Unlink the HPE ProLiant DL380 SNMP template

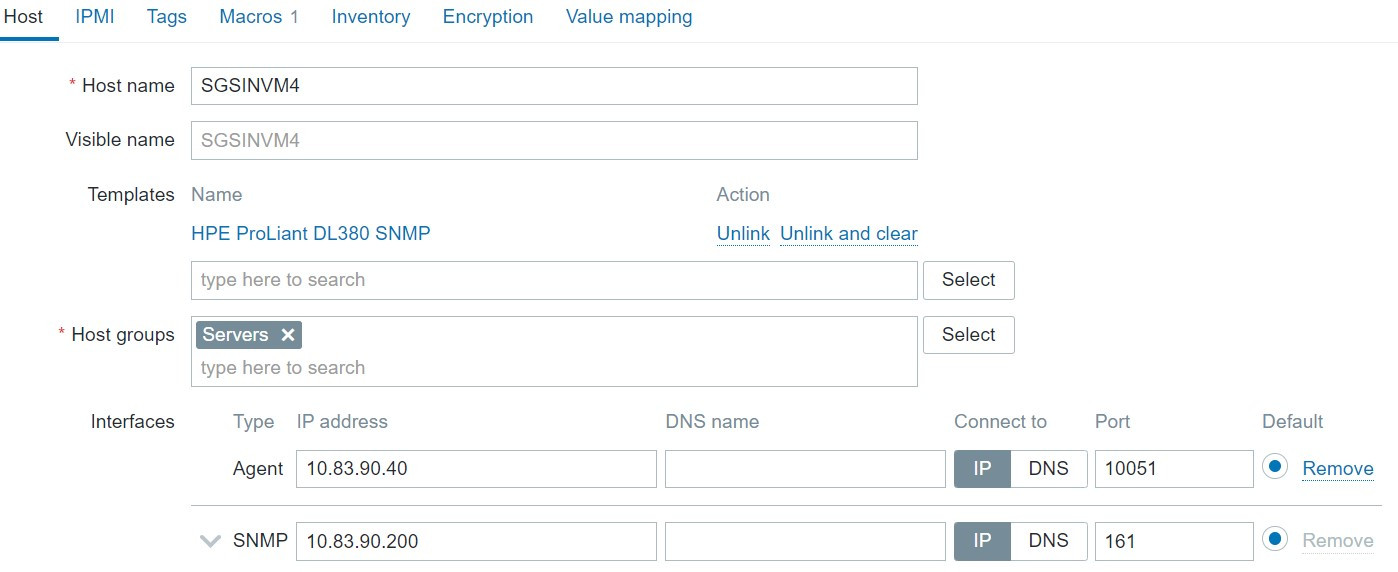[x=743, y=234]
